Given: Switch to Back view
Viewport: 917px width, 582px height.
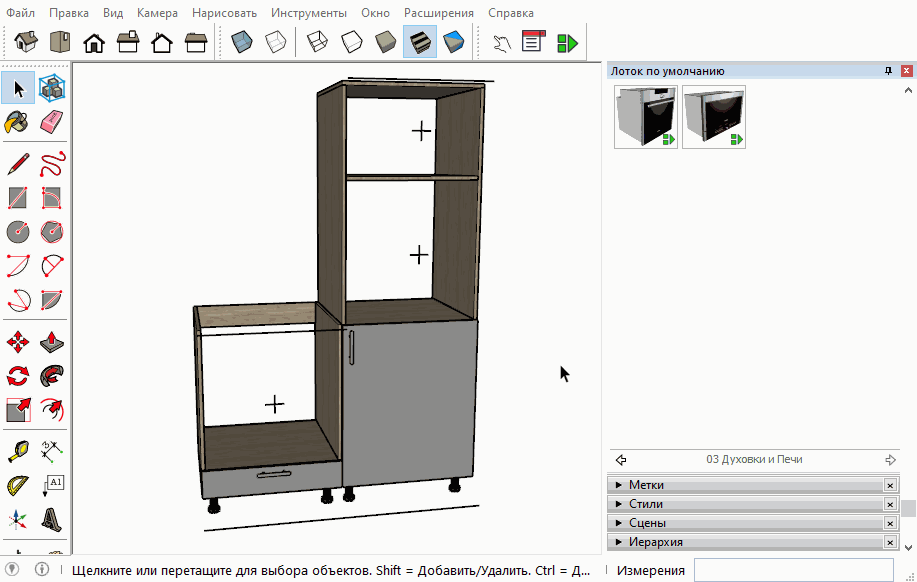Looking at the screenshot, I should [161, 42].
